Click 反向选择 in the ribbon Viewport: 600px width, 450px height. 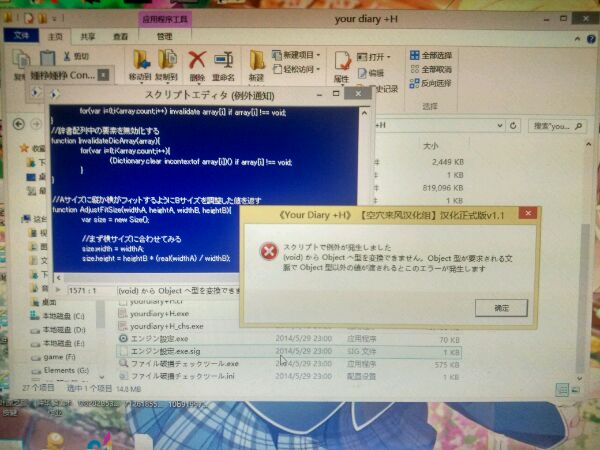pos(431,83)
